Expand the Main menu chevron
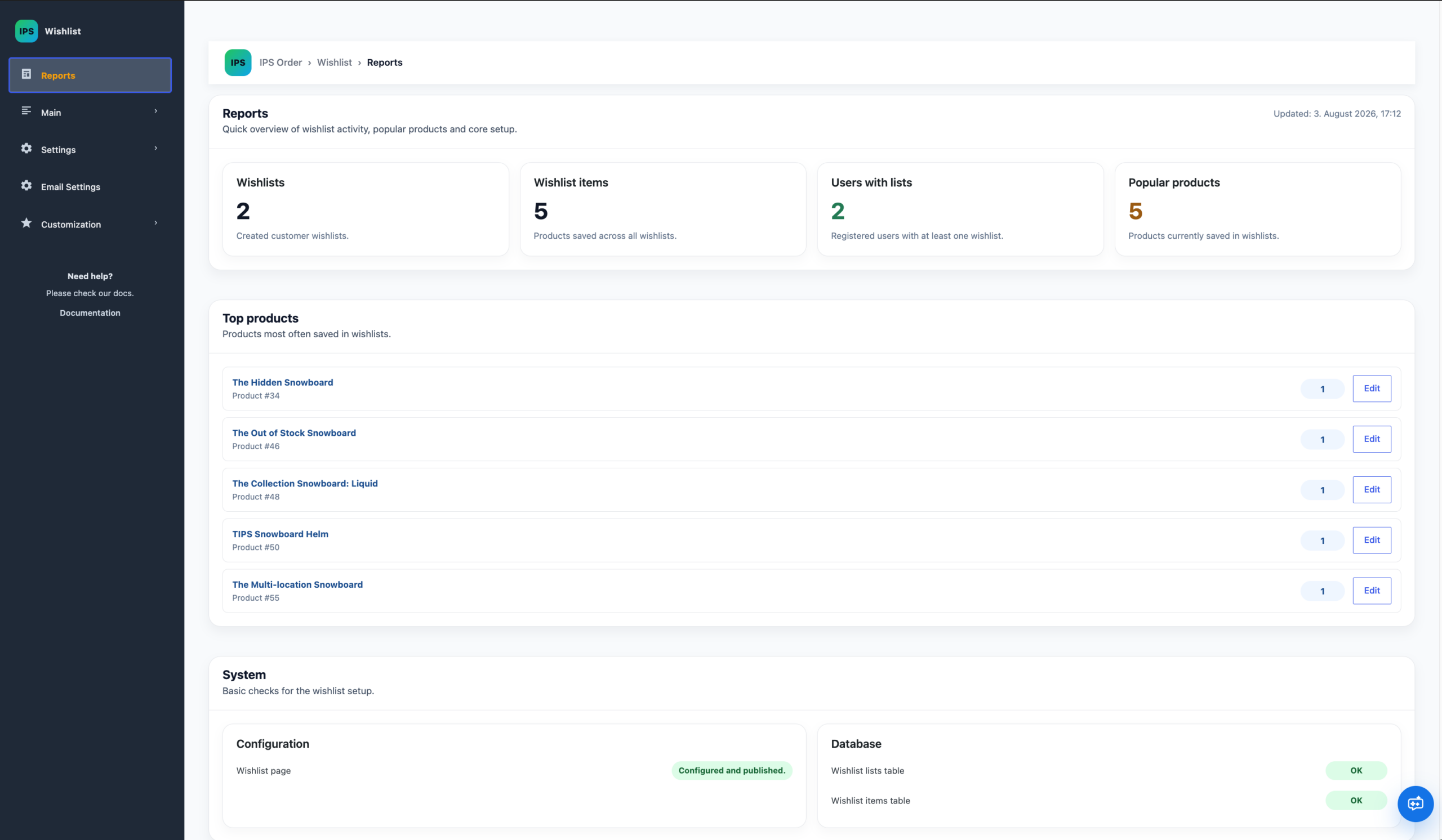The width and height of the screenshot is (1442, 840). click(155, 111)
